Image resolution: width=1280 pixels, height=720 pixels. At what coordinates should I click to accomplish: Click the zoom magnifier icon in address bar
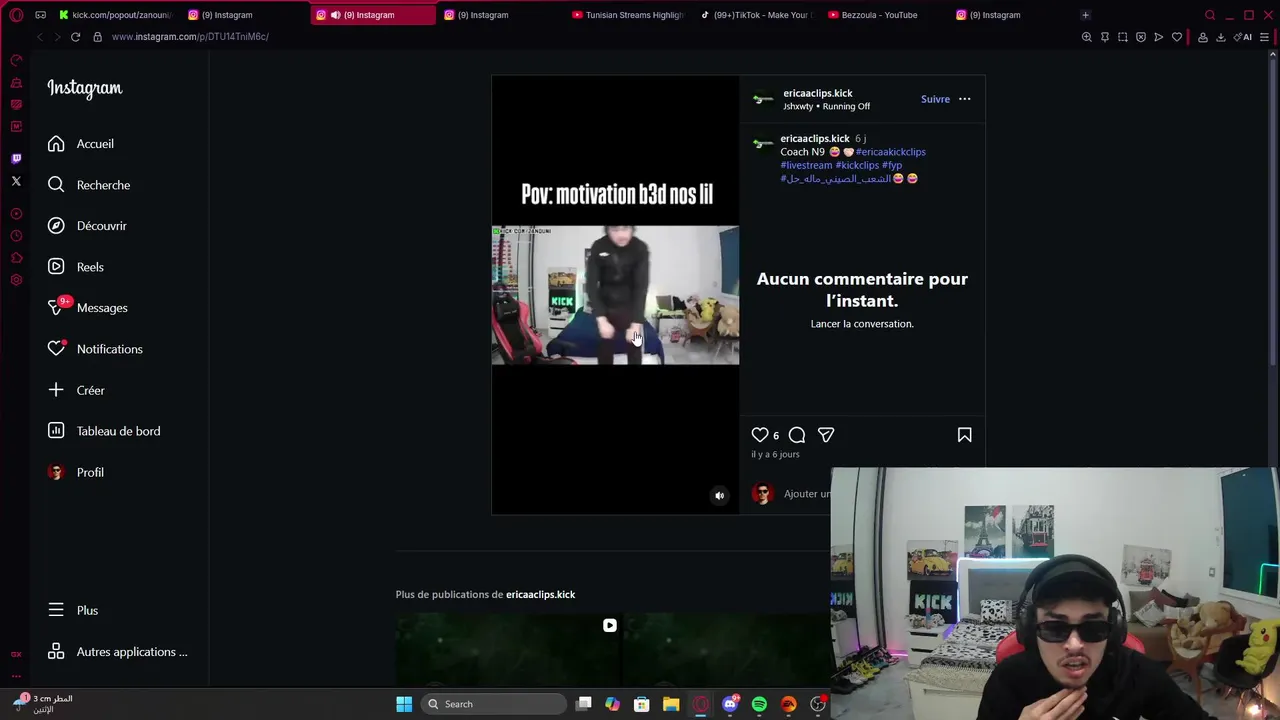coord(1086,37)
